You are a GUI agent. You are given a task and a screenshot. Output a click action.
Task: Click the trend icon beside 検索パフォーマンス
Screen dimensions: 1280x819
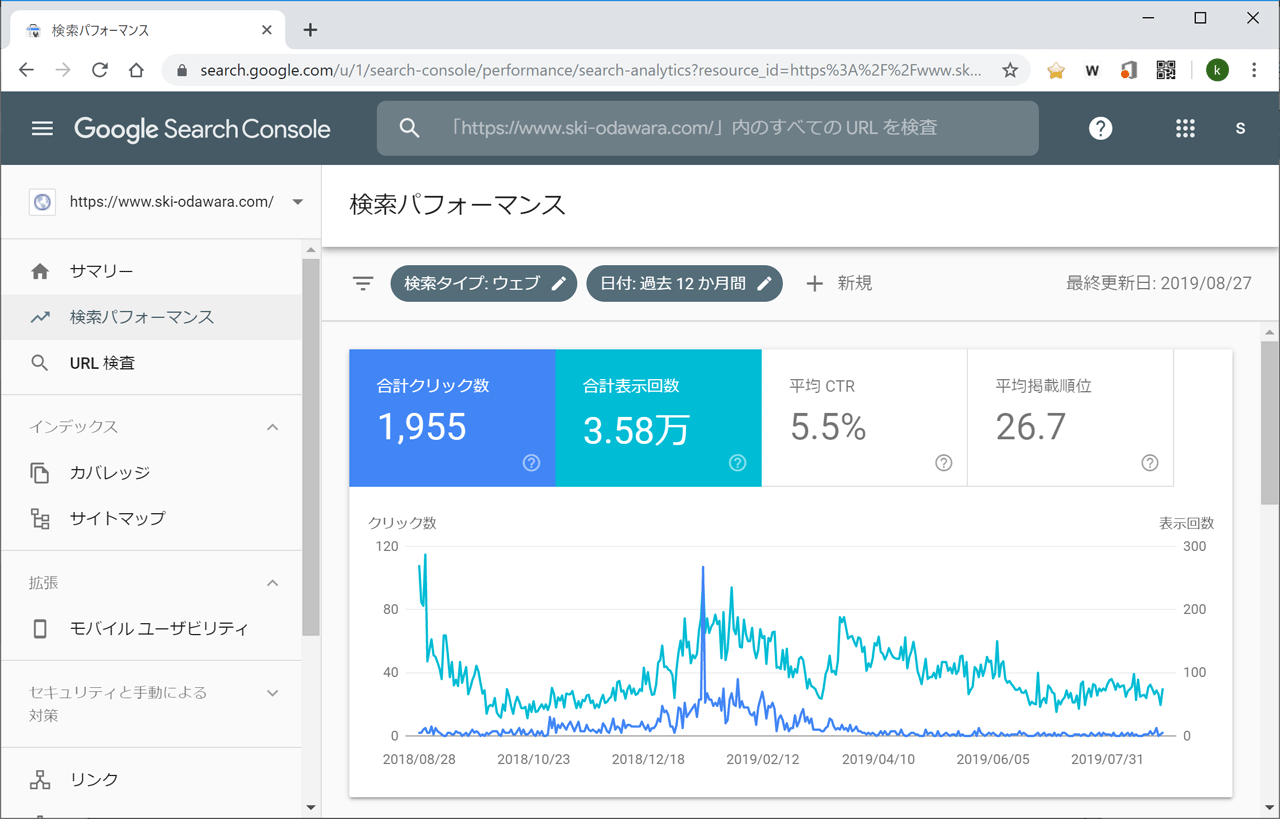tap(40, 317)
